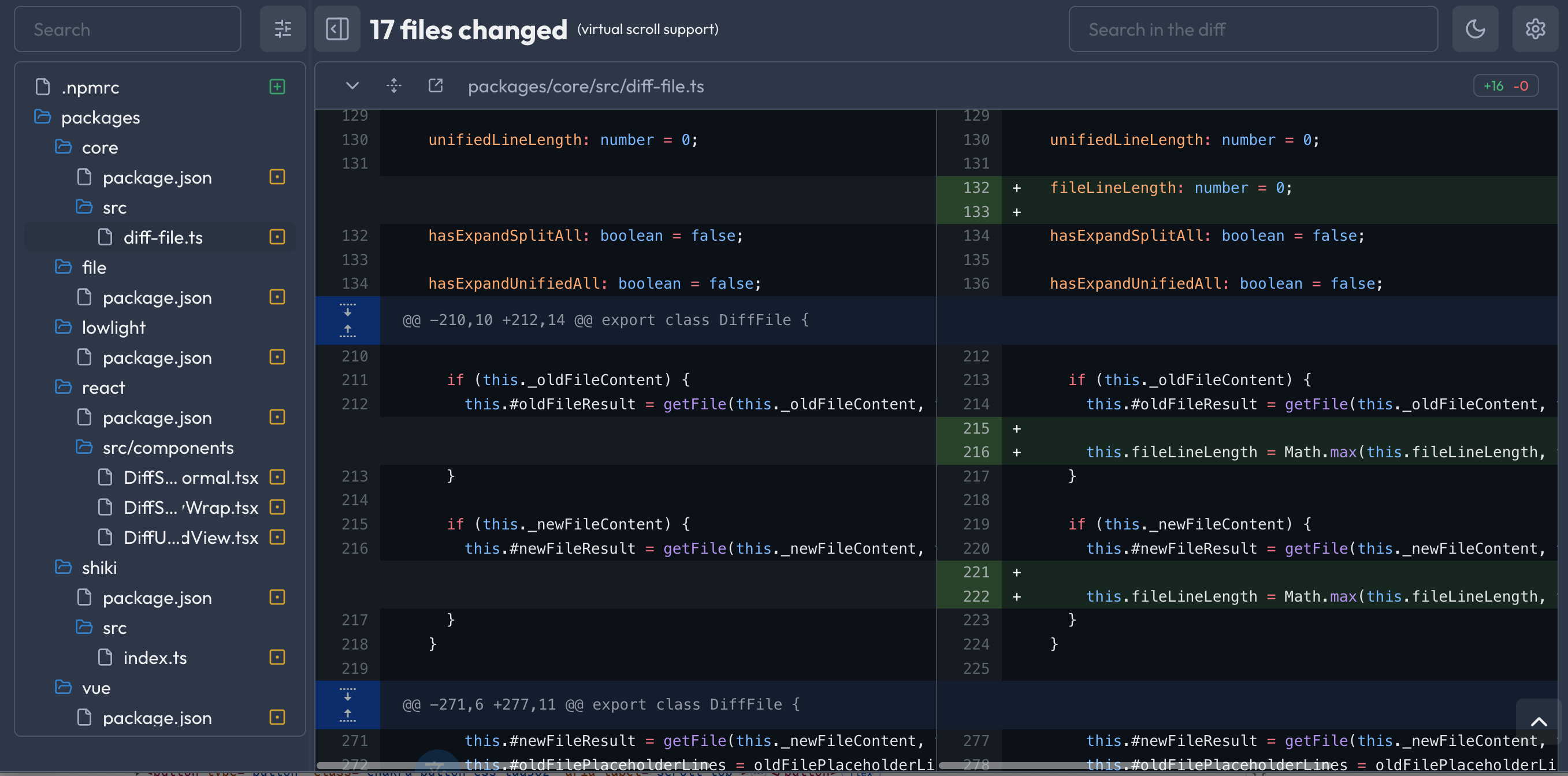
Task: Collapse the diff-file.ts diff with the chevron
Action: (x=352, y=86)
